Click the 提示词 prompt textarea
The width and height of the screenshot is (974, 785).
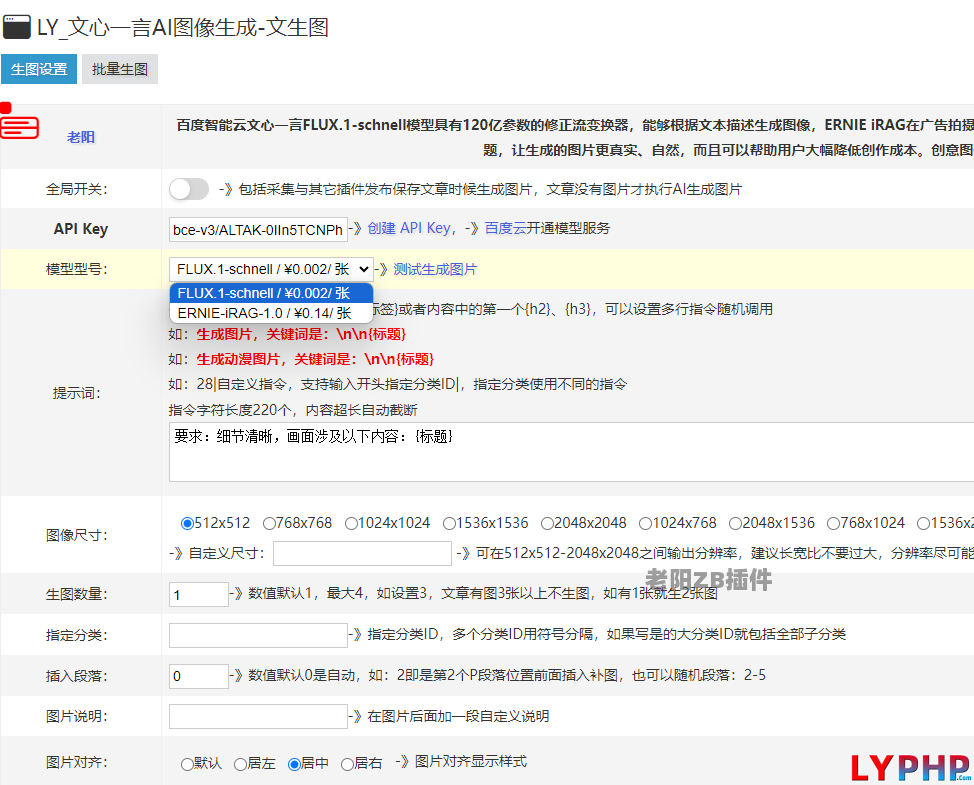pos(571,452)
